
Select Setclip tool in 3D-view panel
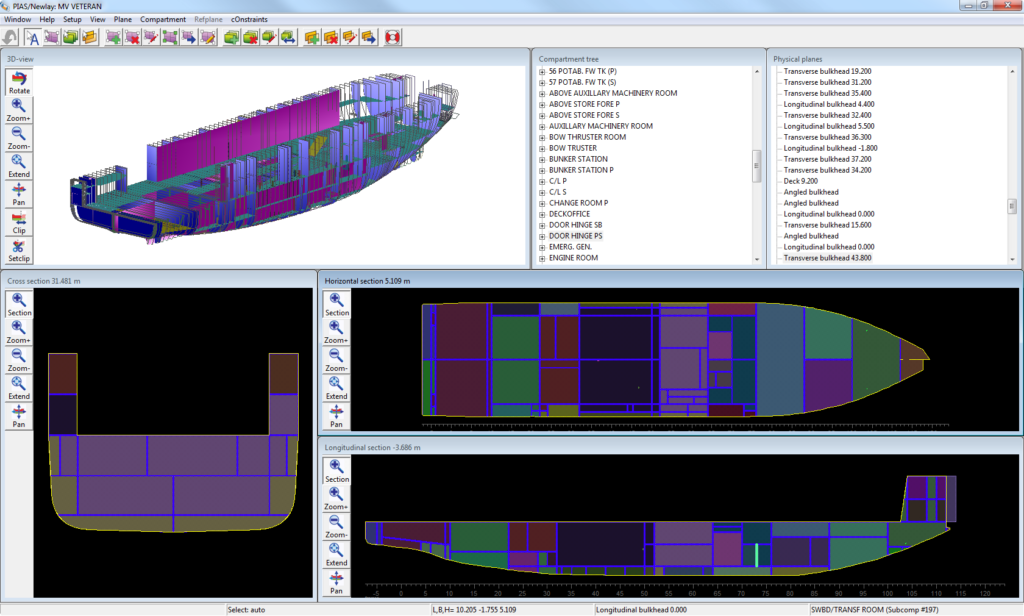19,250
